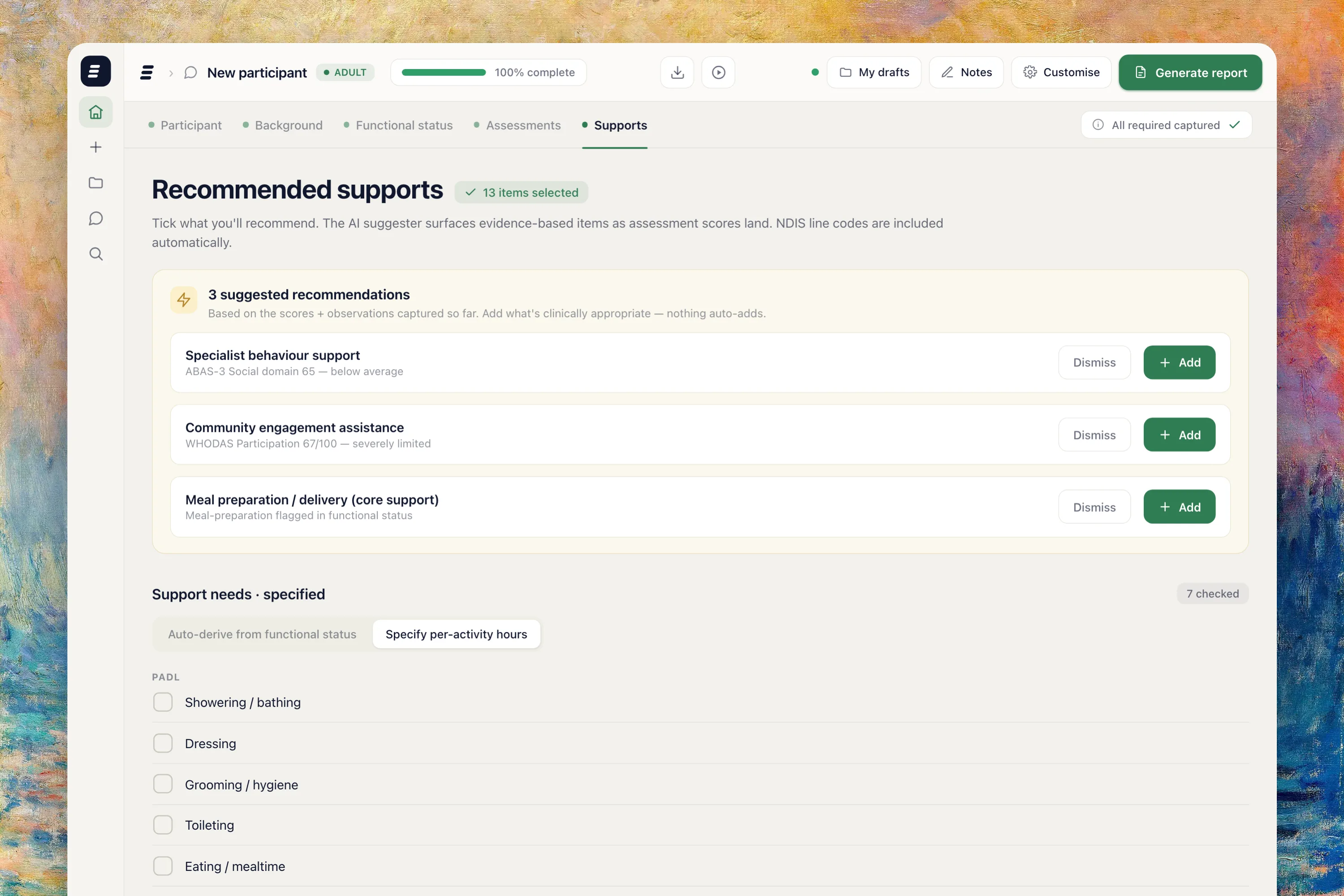Click the Generate report button
1344x896 pixels.
click(1190, 73)
